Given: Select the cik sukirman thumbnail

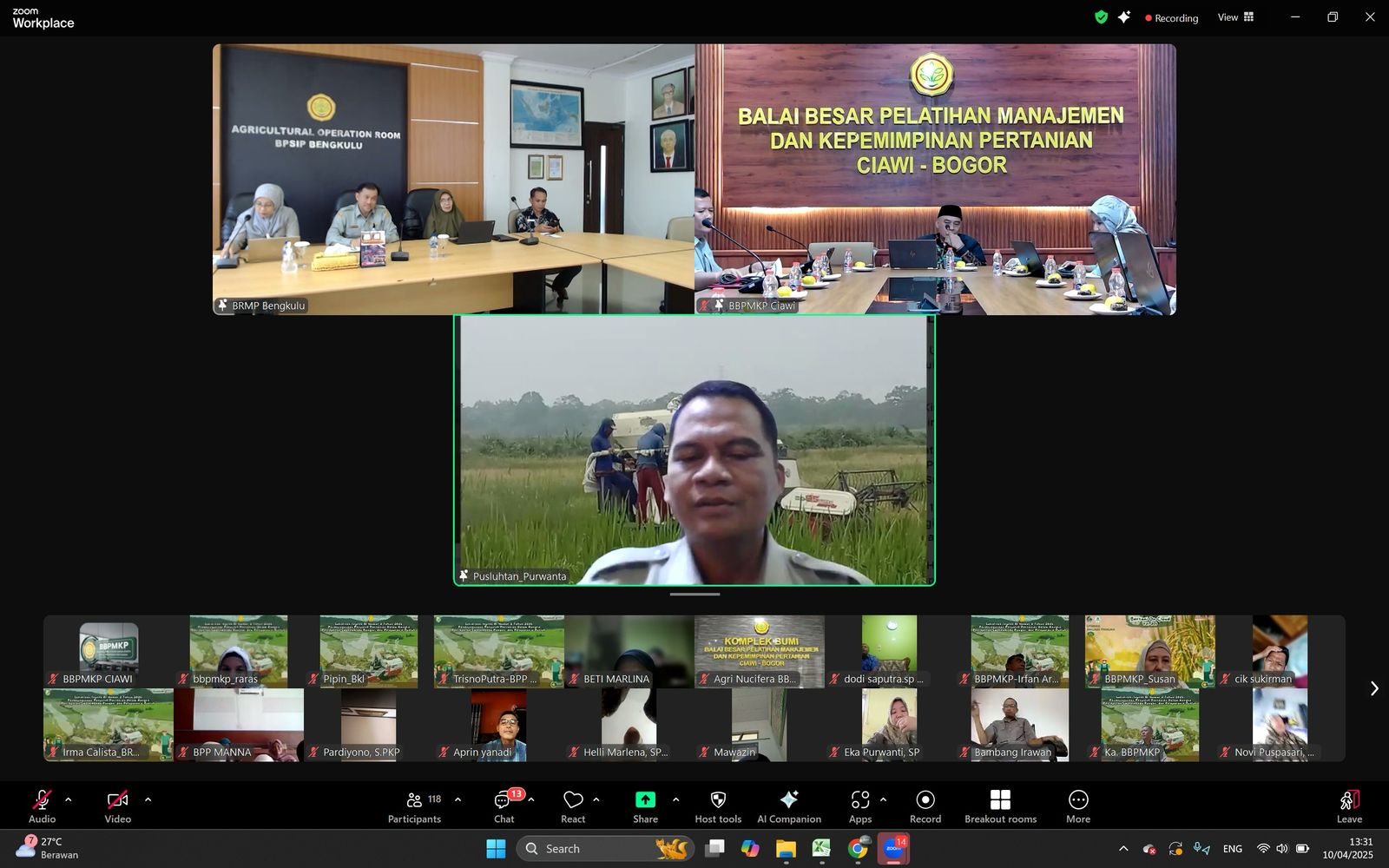Looking at the screenshot, I should coord(1280,652).
